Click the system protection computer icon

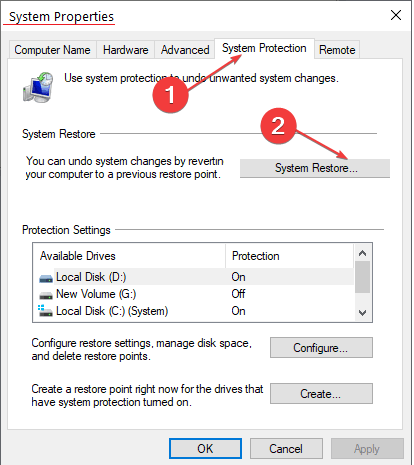(x=38, y=87)
